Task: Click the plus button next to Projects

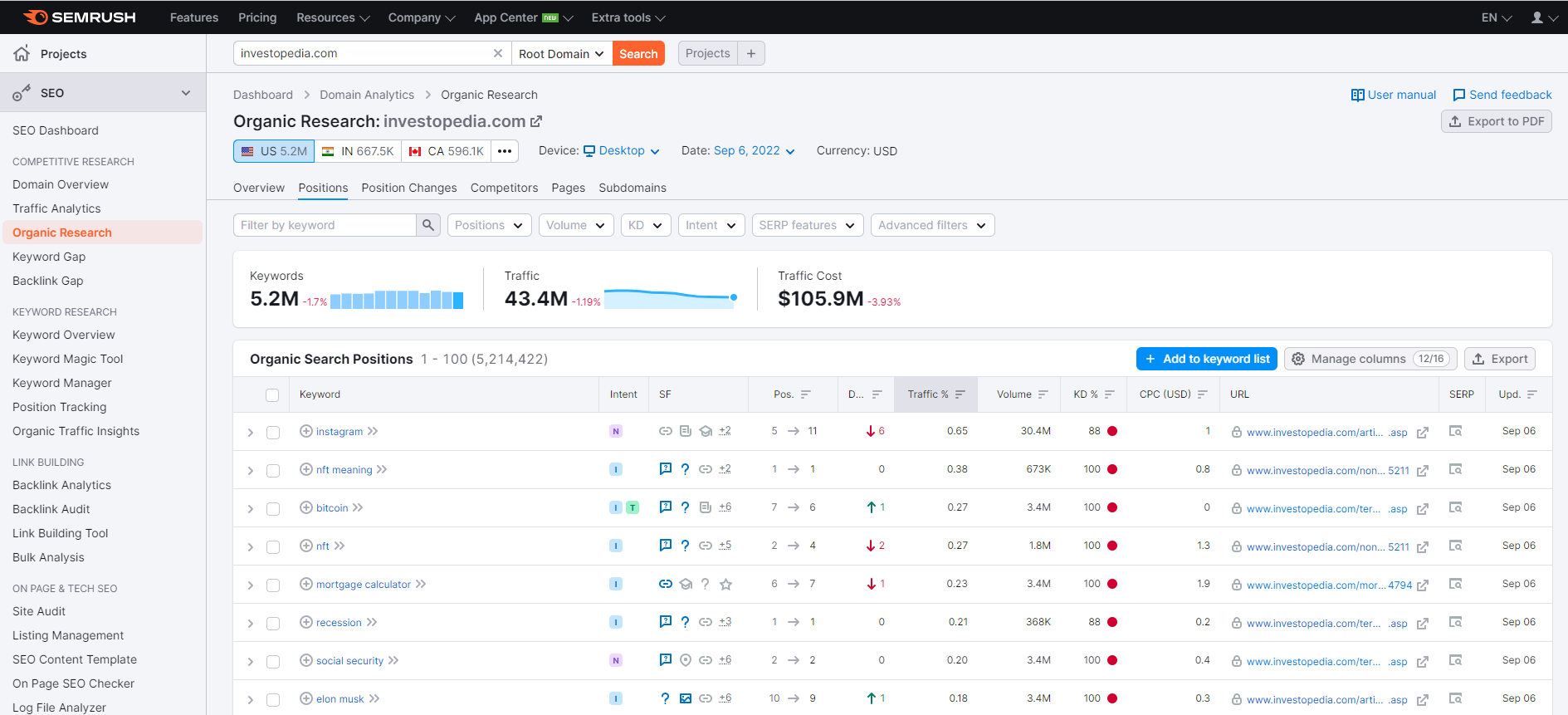Action: 751,53
